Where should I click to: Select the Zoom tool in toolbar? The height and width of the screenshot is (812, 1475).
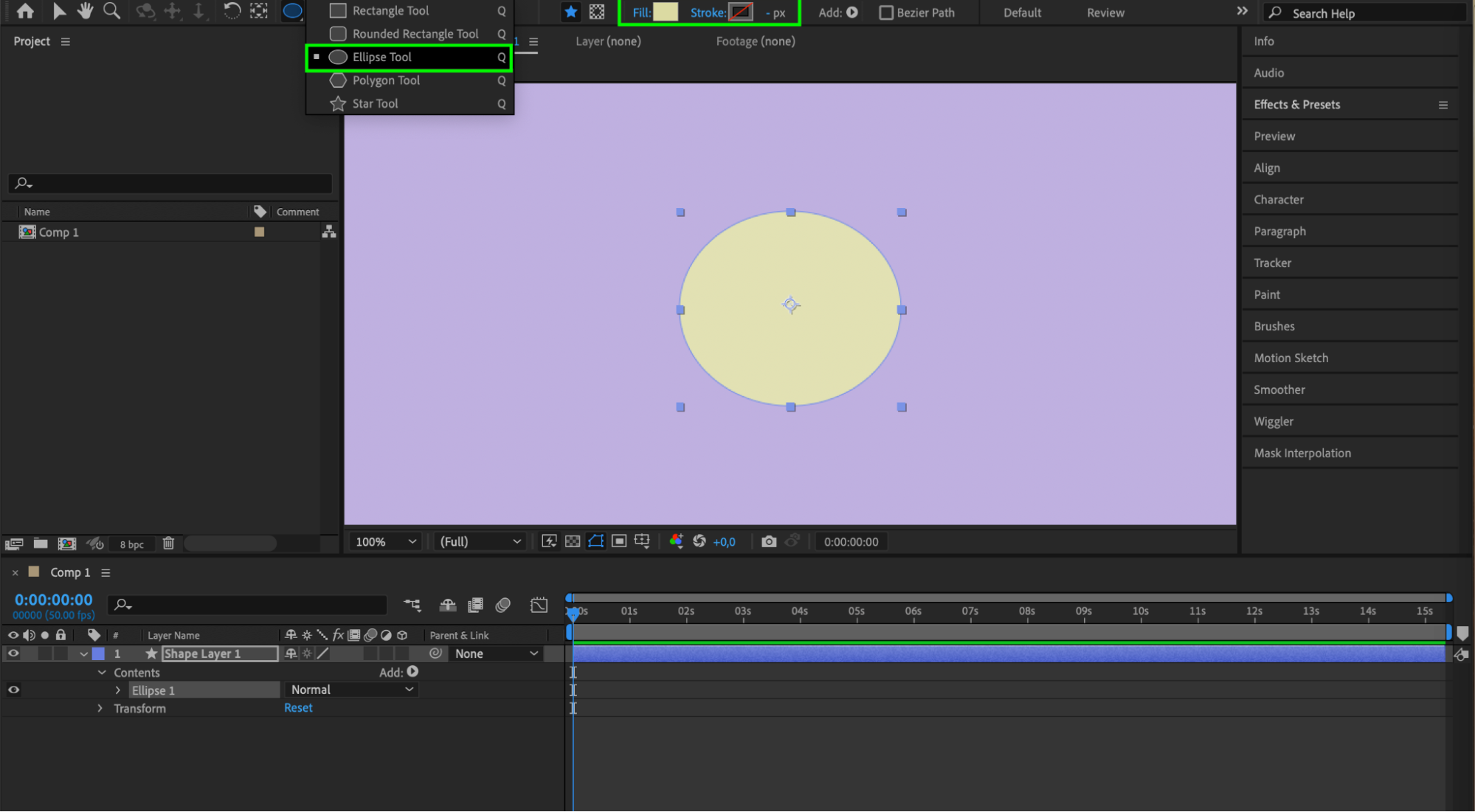[112, 11]
